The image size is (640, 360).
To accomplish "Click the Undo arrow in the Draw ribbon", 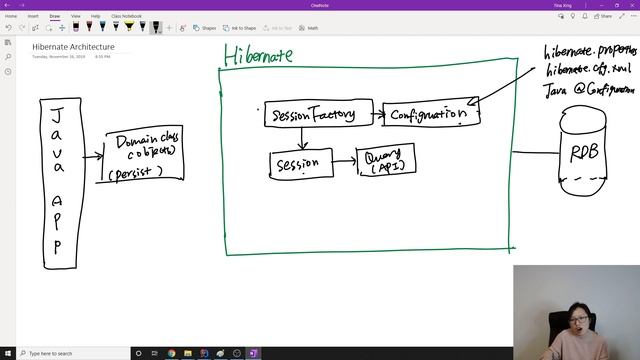I will 8,28.
